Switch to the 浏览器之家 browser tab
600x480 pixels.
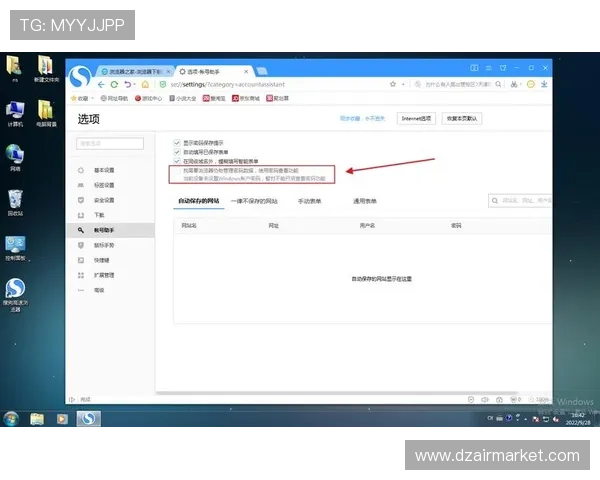pos(135,72)
